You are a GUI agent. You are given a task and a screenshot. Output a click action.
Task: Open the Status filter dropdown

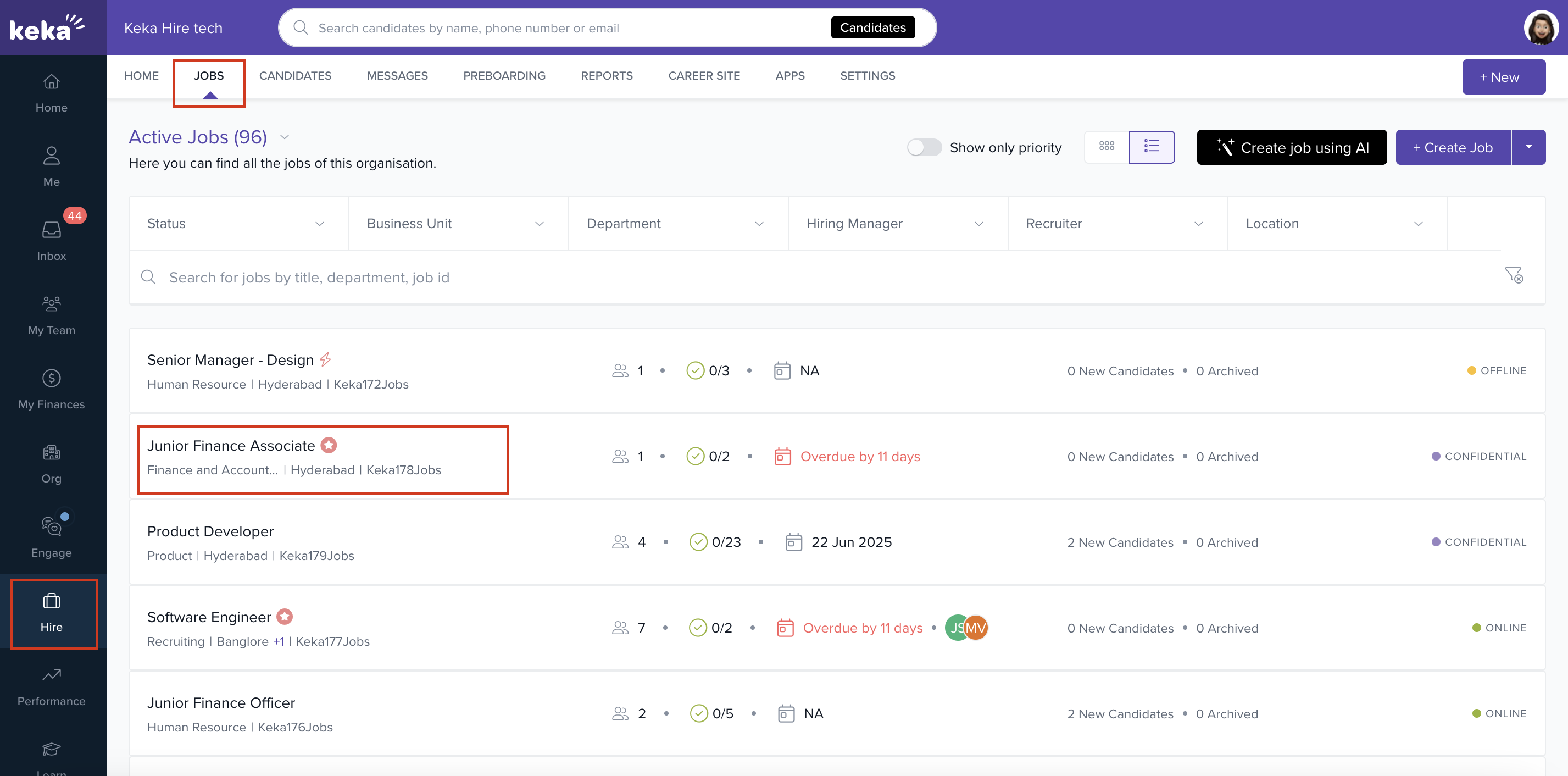[x=237, y=223]
